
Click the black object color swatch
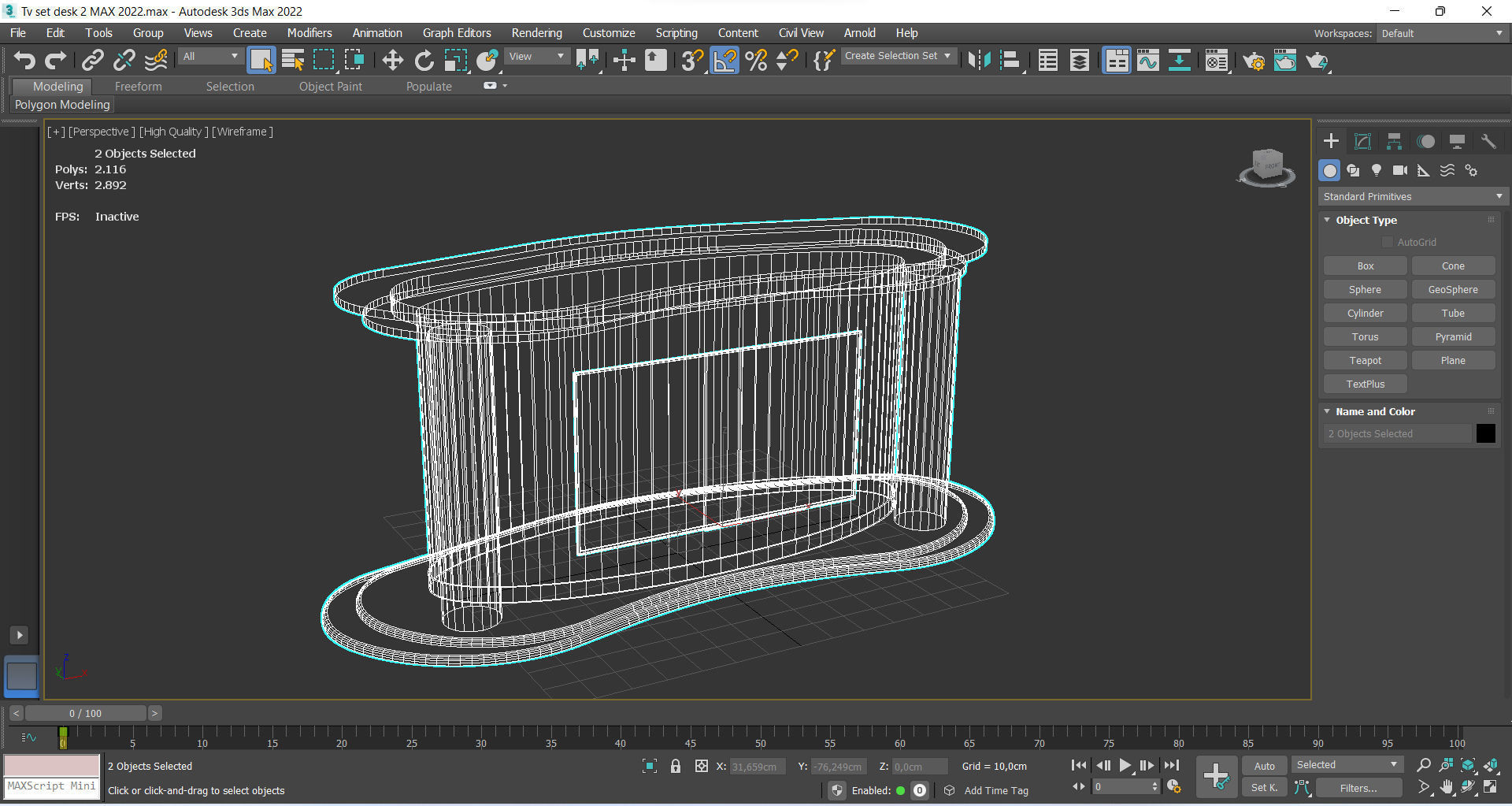coord(1485,433)
